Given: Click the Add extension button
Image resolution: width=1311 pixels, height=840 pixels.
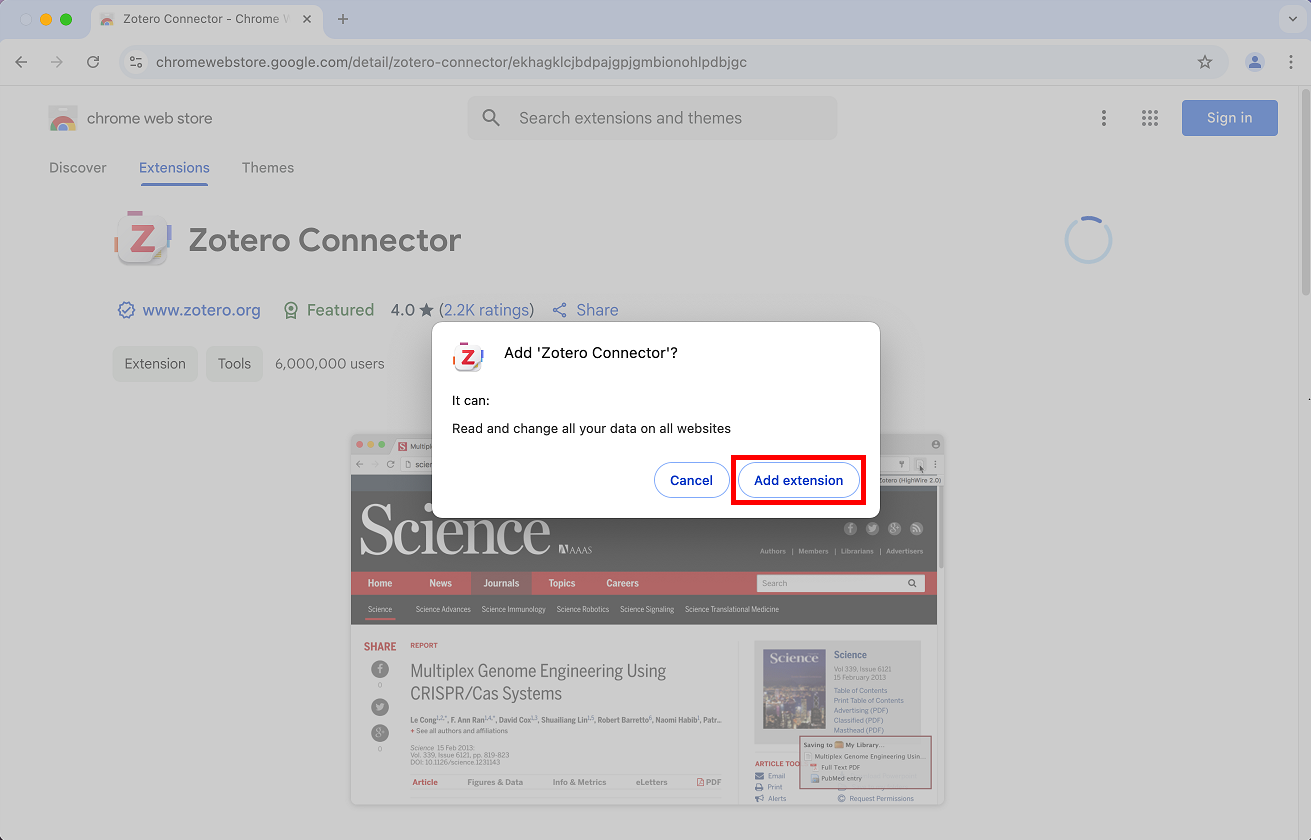Looking at the screenshot, I should click(798, 480).
